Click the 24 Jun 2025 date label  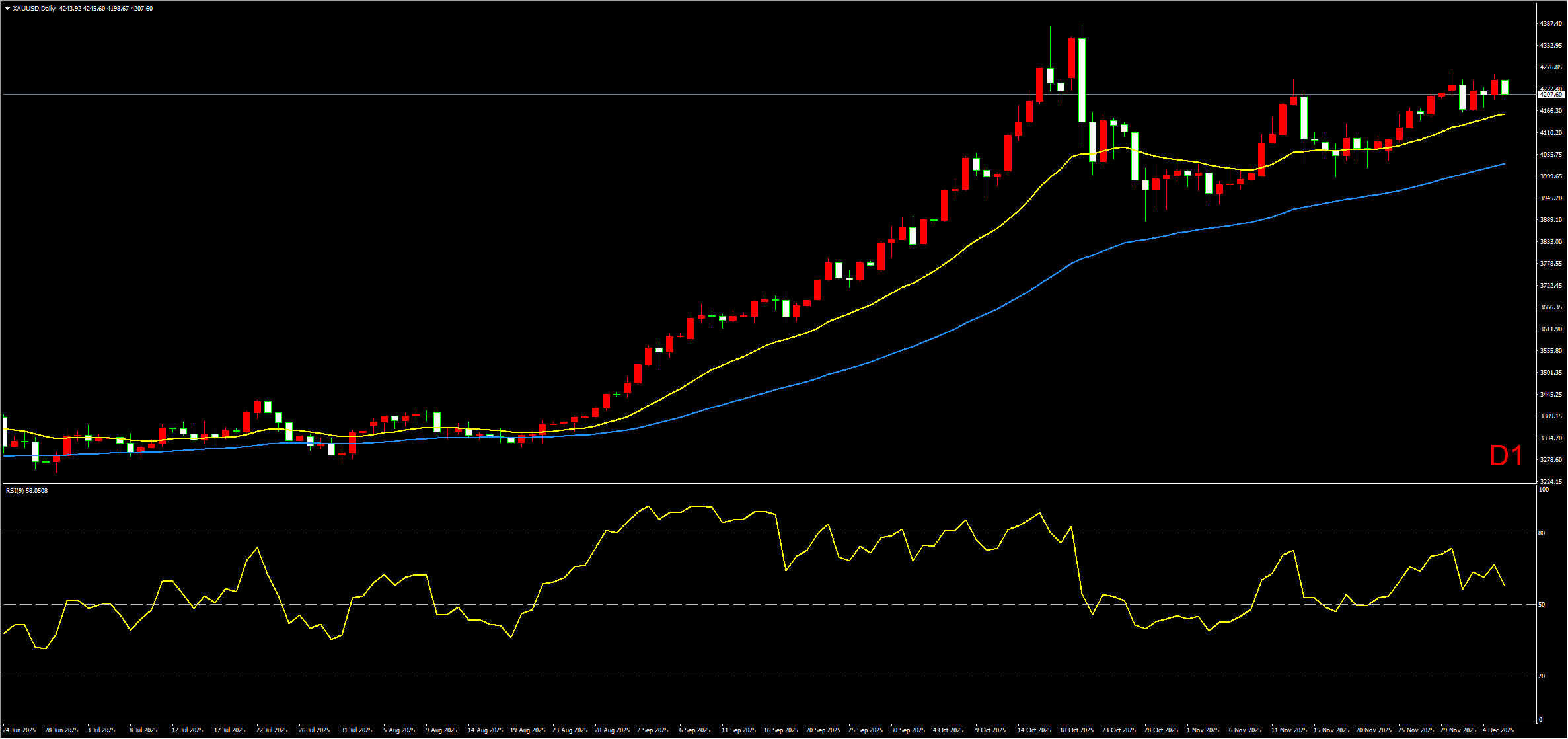(x=19, y=730)
